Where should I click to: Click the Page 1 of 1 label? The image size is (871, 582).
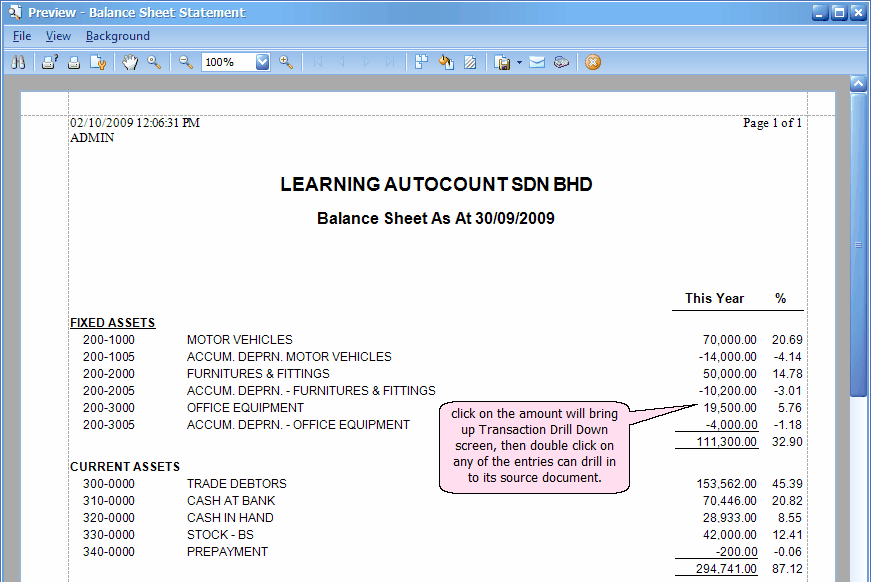point(772,123)
